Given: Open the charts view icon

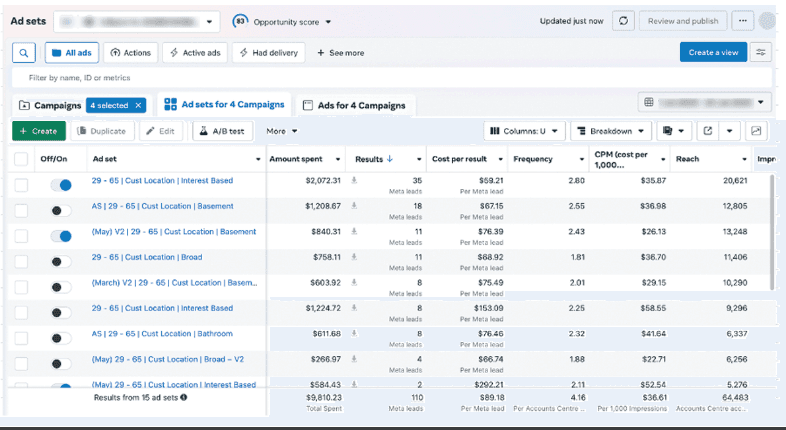Looking at the screenshot, I should [756, 131].
